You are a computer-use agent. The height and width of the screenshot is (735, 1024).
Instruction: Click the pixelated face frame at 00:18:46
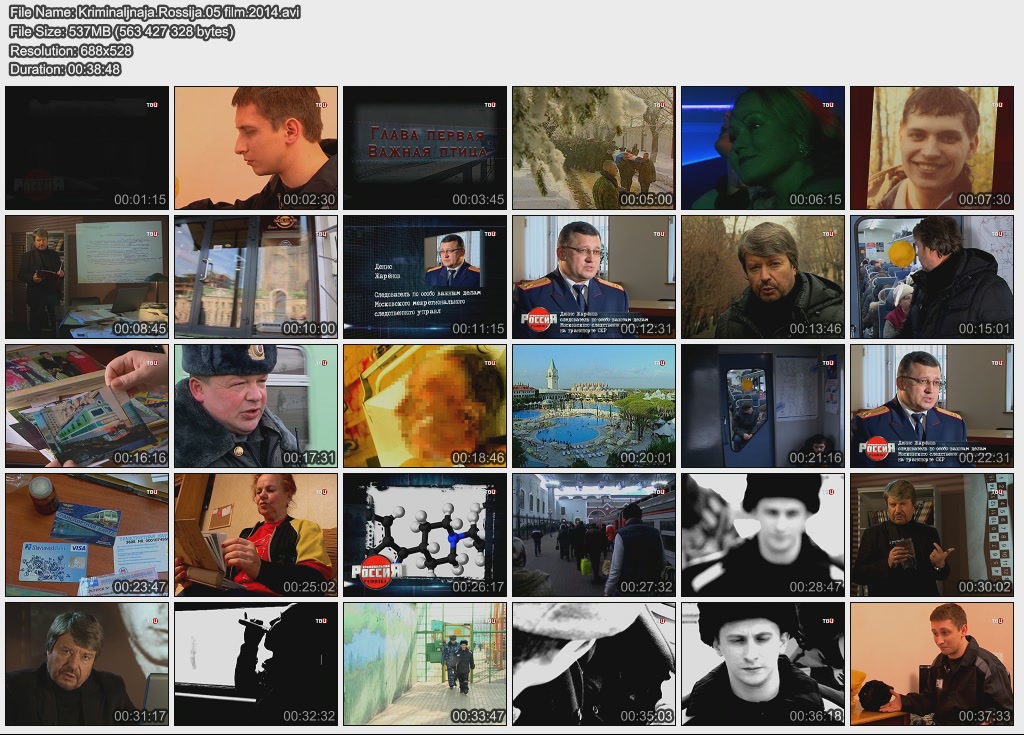point(425,406)
